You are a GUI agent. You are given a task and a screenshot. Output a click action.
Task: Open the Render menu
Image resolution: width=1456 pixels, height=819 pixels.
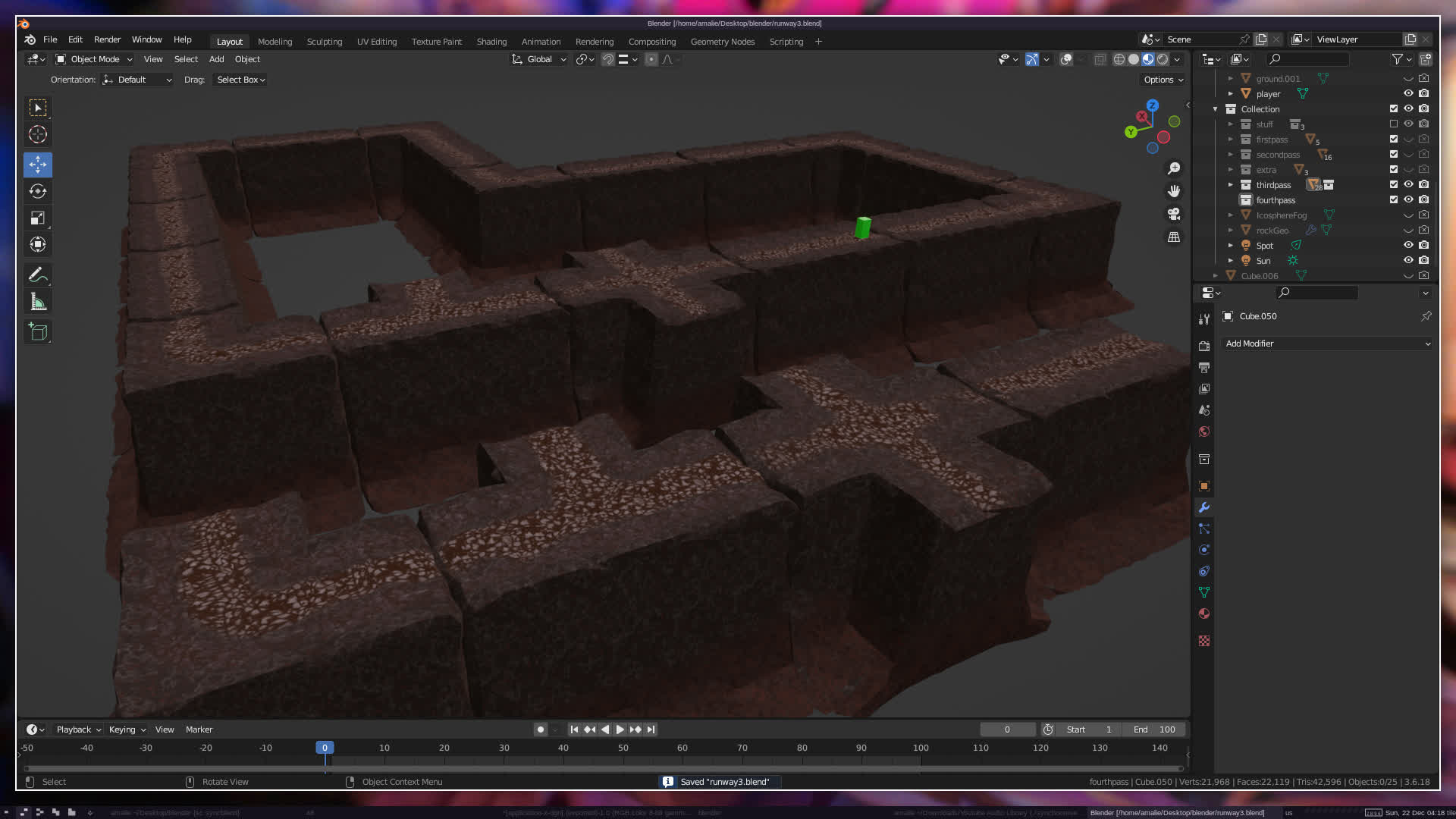point(107,39)
